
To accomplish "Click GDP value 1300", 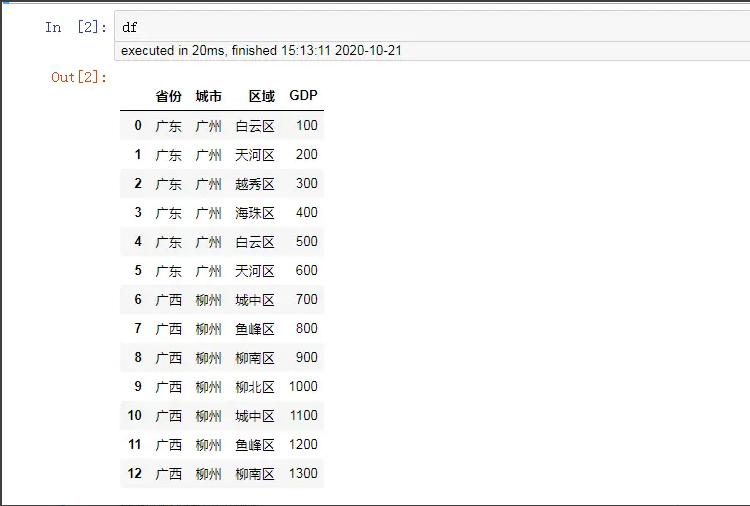I will tap(303, 473).
